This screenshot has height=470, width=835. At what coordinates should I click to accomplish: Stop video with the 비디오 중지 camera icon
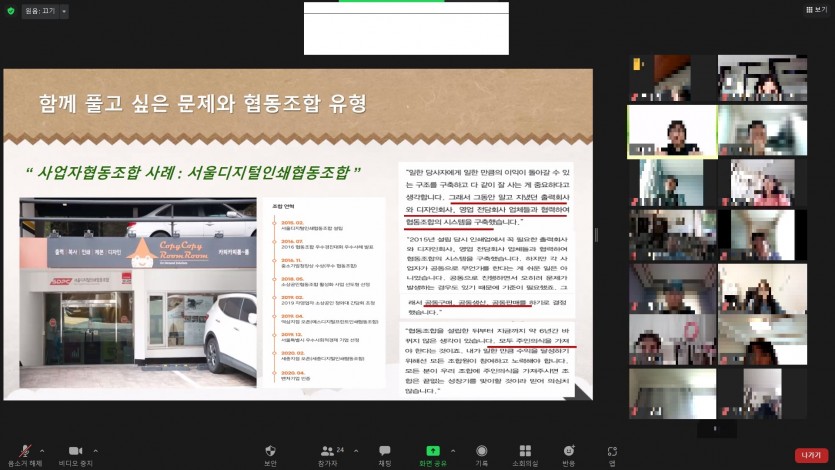(75, 451)
